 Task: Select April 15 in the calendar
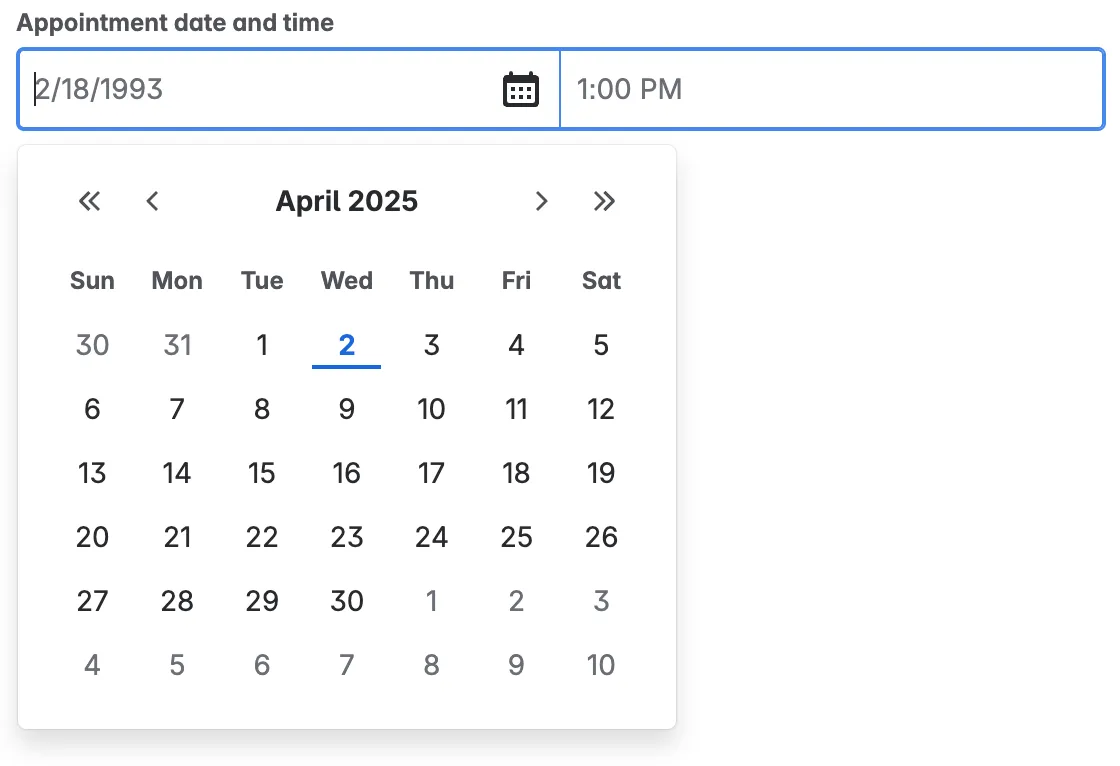[262, 473]
